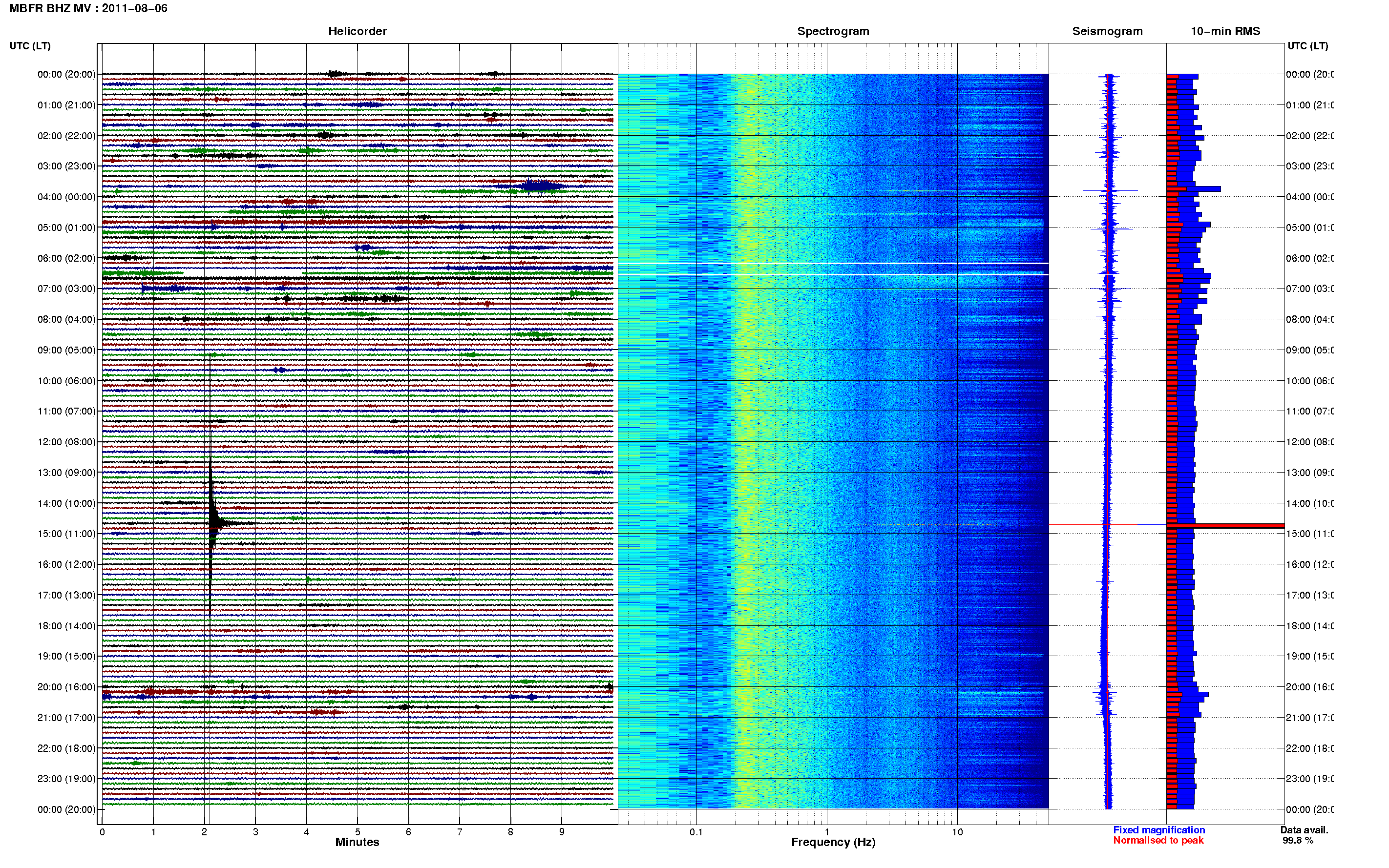Click the '4' tick on the Minutes axis
The height and width of the screenshot is (868, 1389).
tap(307, 832)
